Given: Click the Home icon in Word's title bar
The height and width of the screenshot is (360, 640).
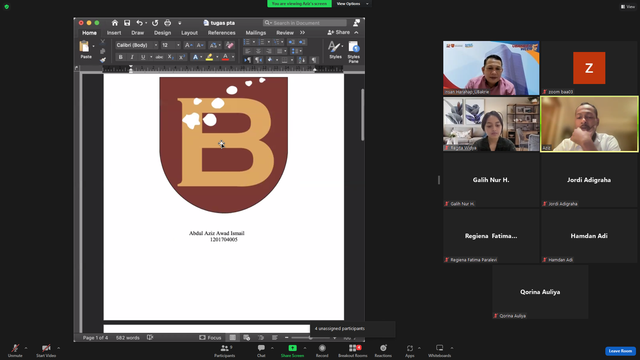Looking at the screenshot, I should 115,23.
